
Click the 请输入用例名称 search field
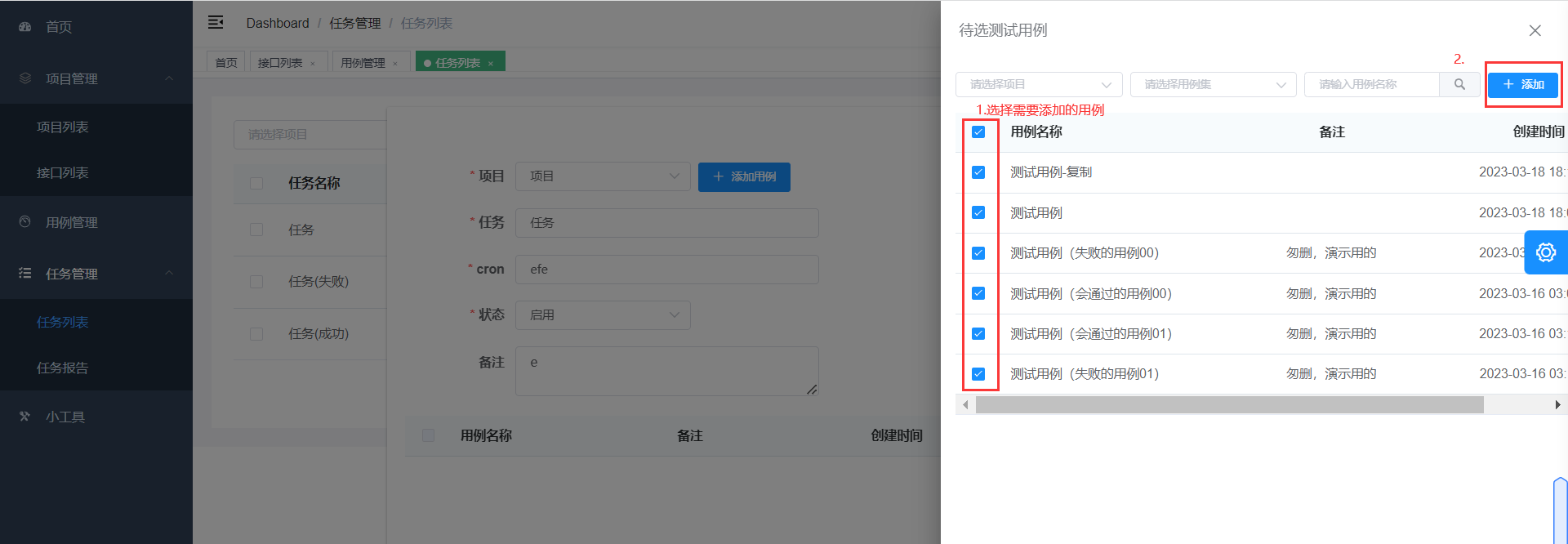point(1372,84)
